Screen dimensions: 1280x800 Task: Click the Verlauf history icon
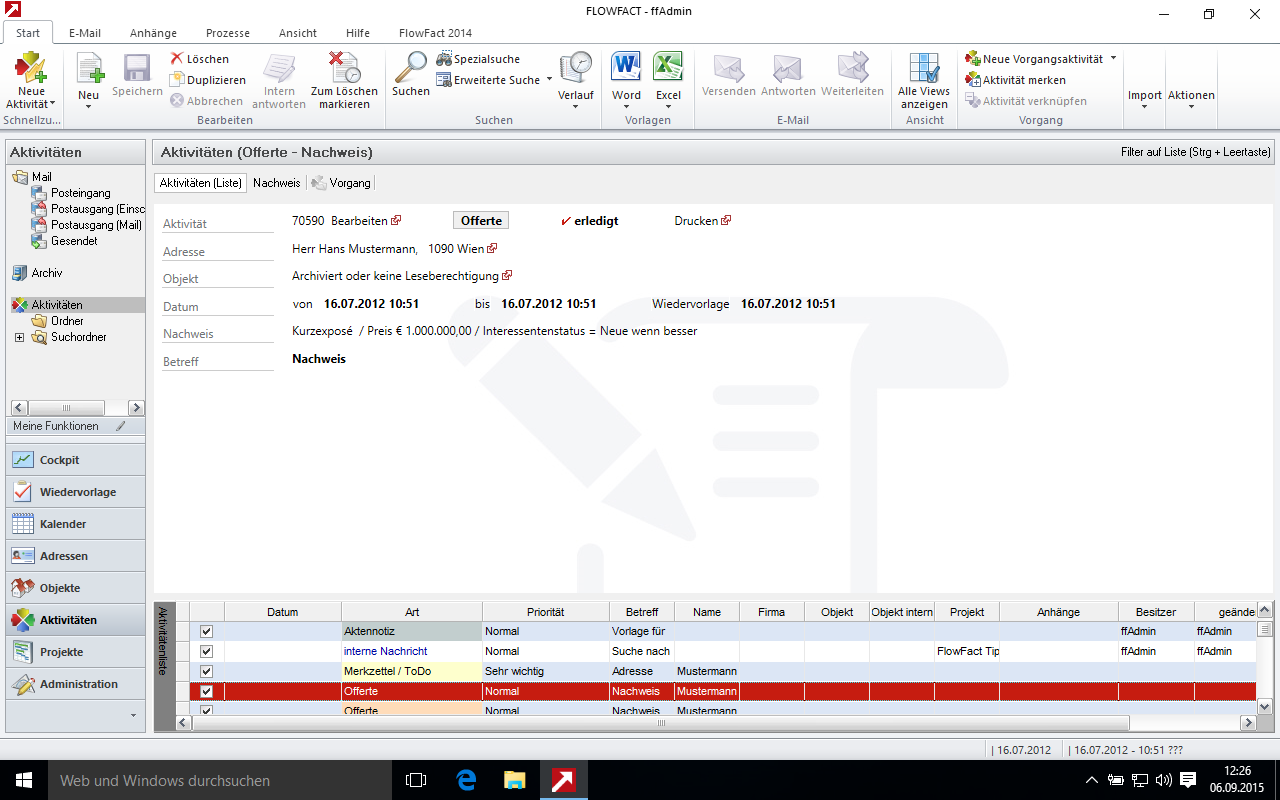click(x=575, y=68)
